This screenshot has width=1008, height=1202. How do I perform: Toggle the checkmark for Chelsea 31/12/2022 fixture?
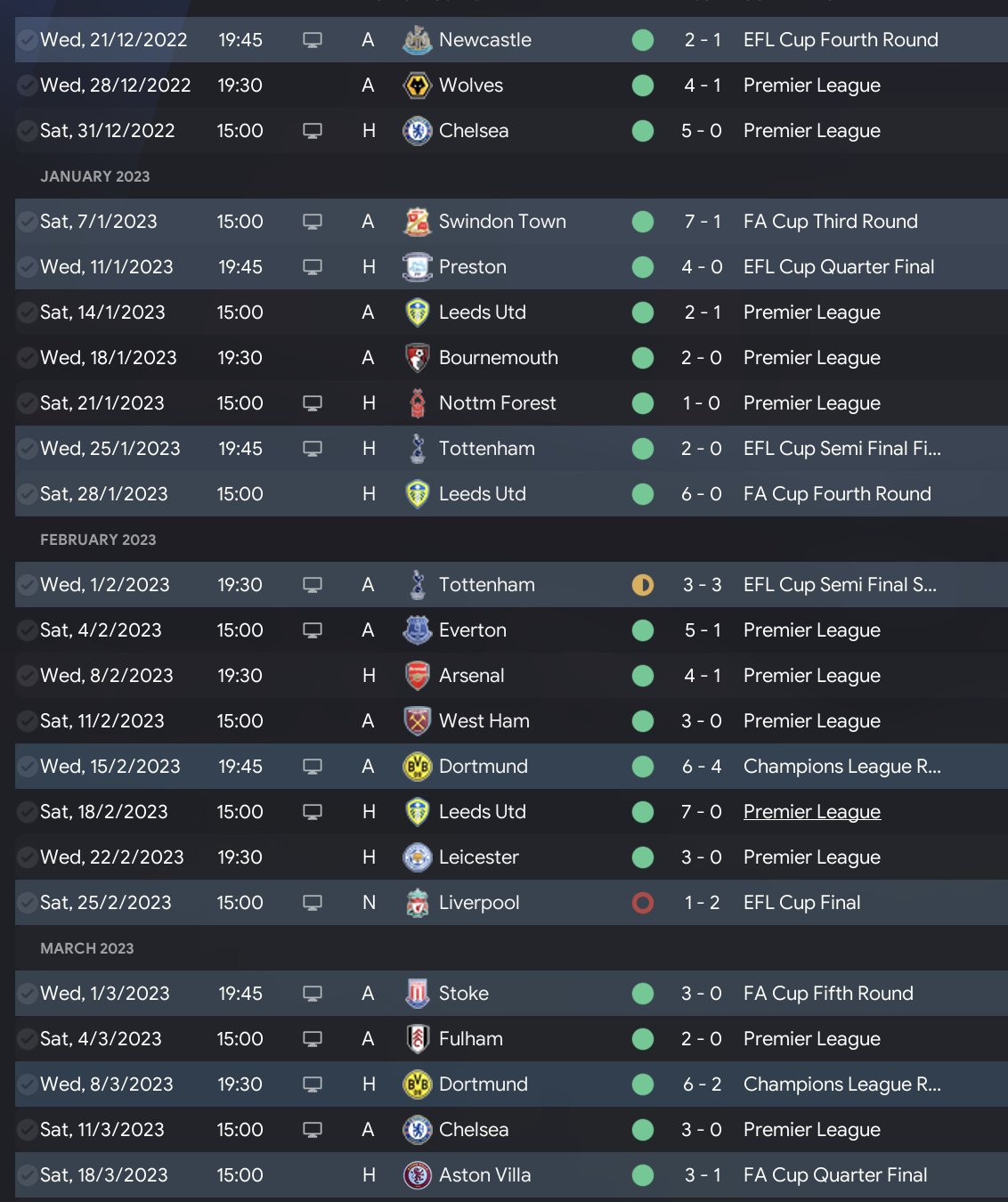coord(28,131)
